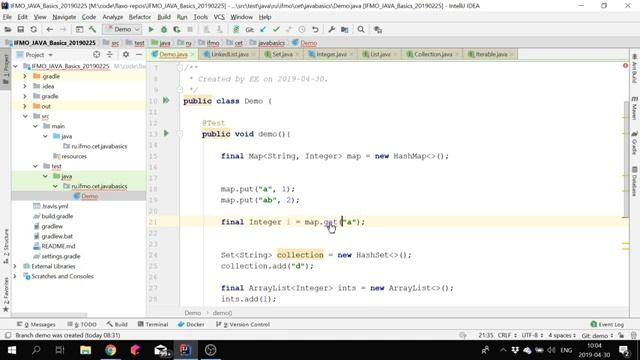Select README.md in project tree

click(58, 246)
